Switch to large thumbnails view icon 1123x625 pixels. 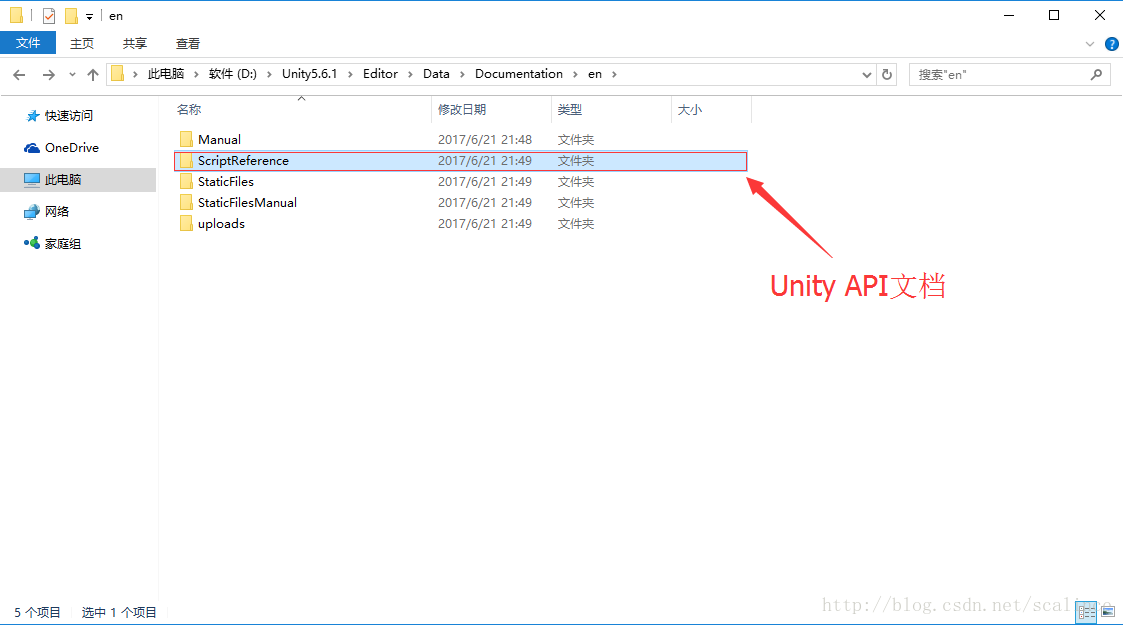coord(1108,611)
